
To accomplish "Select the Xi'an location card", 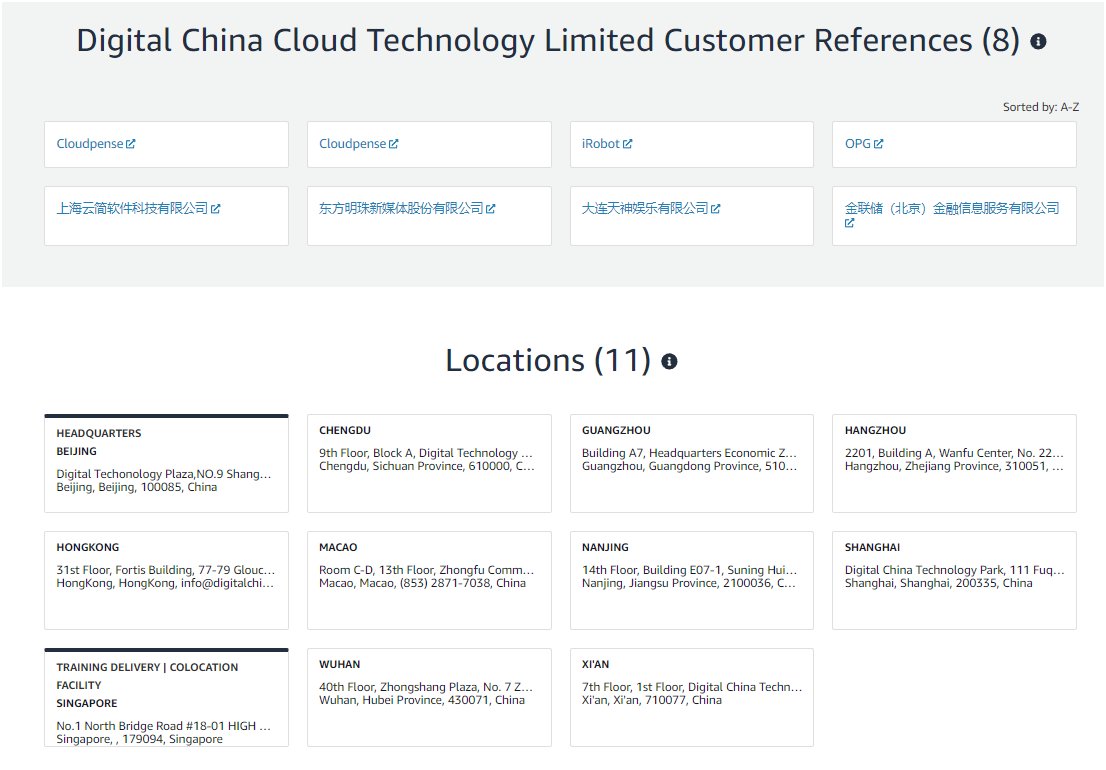I will tap(692, 697).
